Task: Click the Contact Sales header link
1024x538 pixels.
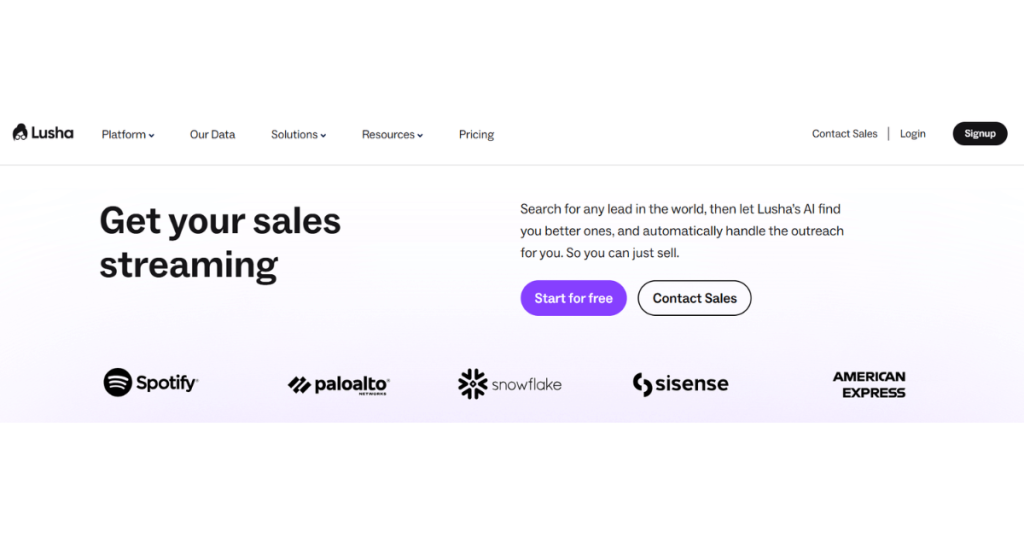Action: point(844,134)
